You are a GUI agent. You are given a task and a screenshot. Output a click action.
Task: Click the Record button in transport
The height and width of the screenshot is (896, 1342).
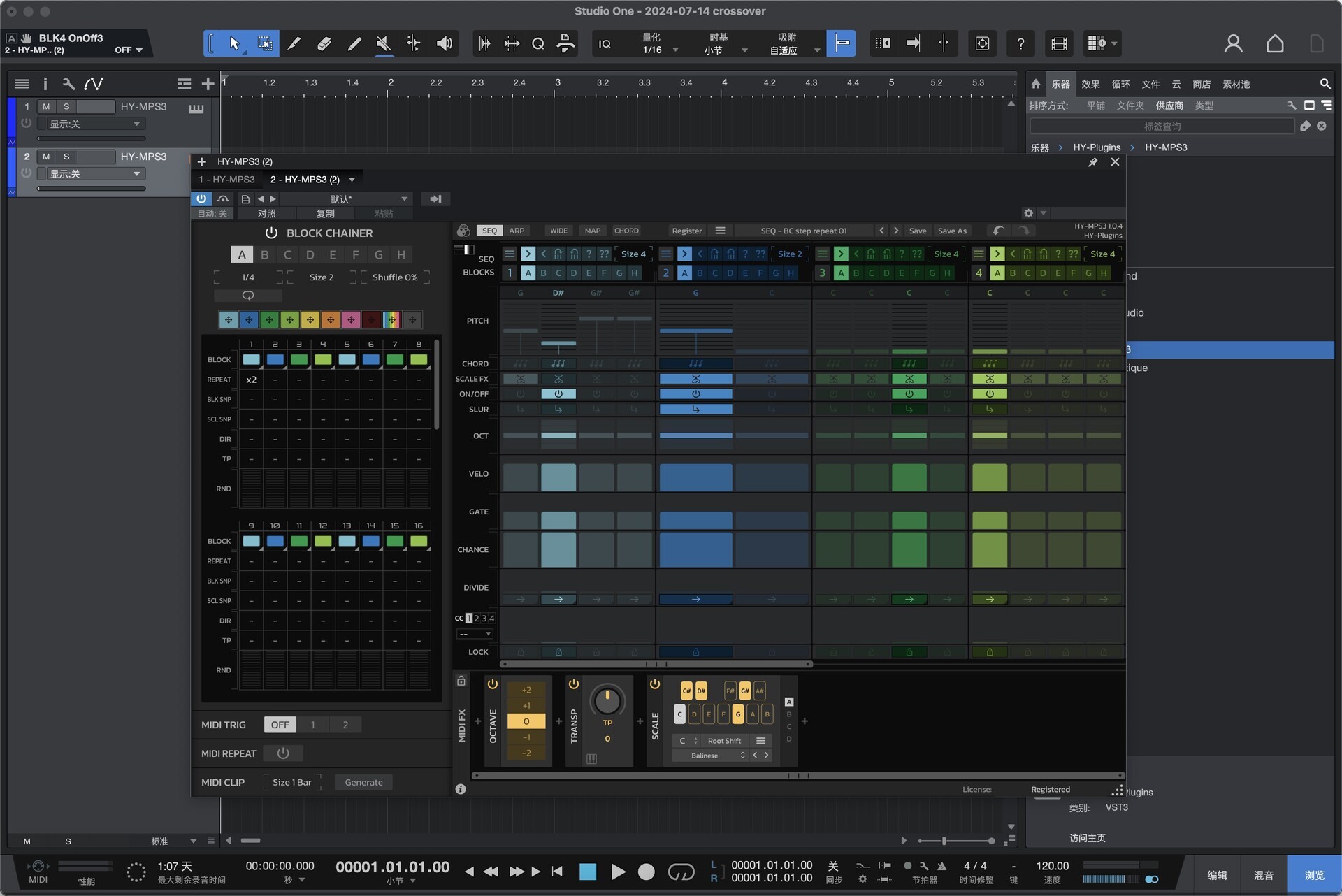(647, 872)
